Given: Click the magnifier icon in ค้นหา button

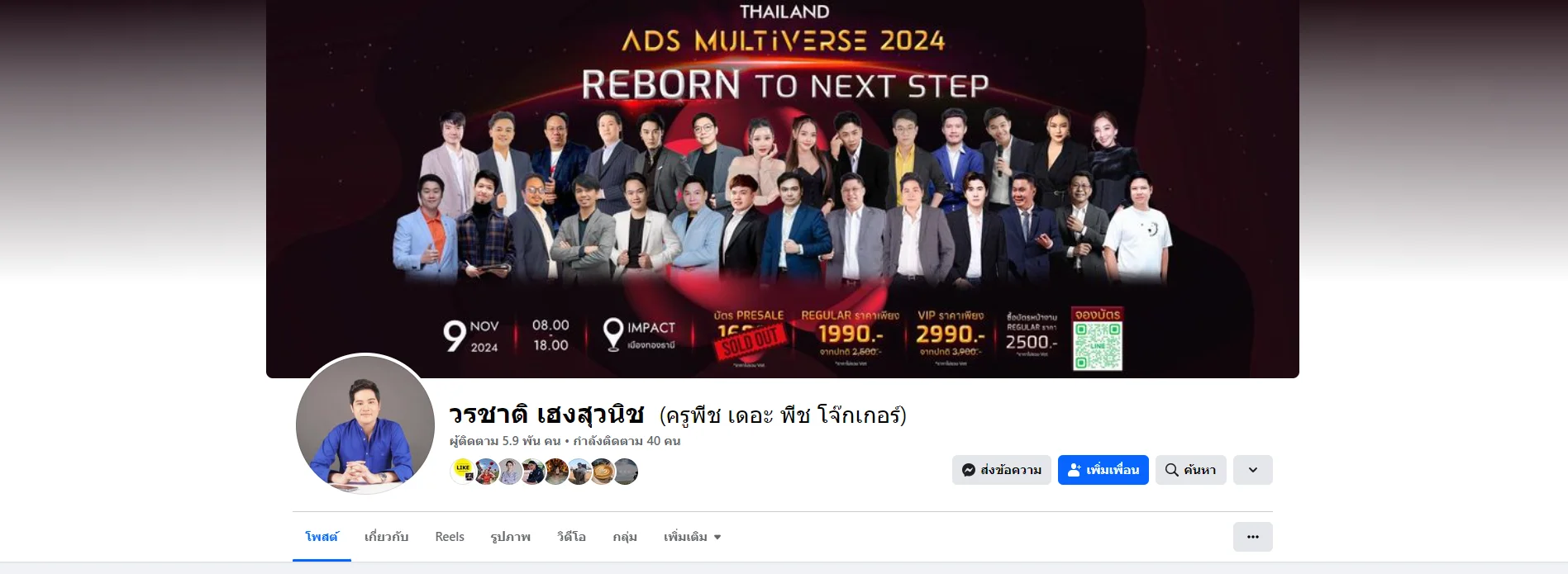Looking at the screenshot, I should click(x=1171, y=470).
